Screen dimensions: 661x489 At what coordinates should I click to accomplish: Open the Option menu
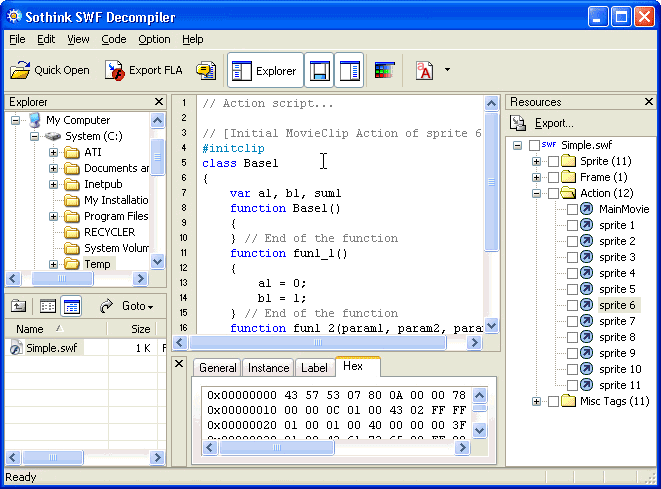pyautogui.click(x=154, y=39)
